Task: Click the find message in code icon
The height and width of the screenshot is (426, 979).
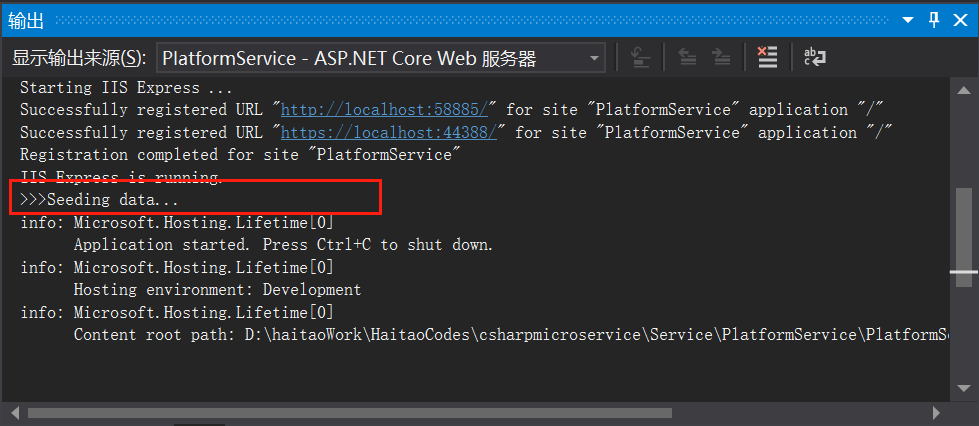Action: [640, 57]
